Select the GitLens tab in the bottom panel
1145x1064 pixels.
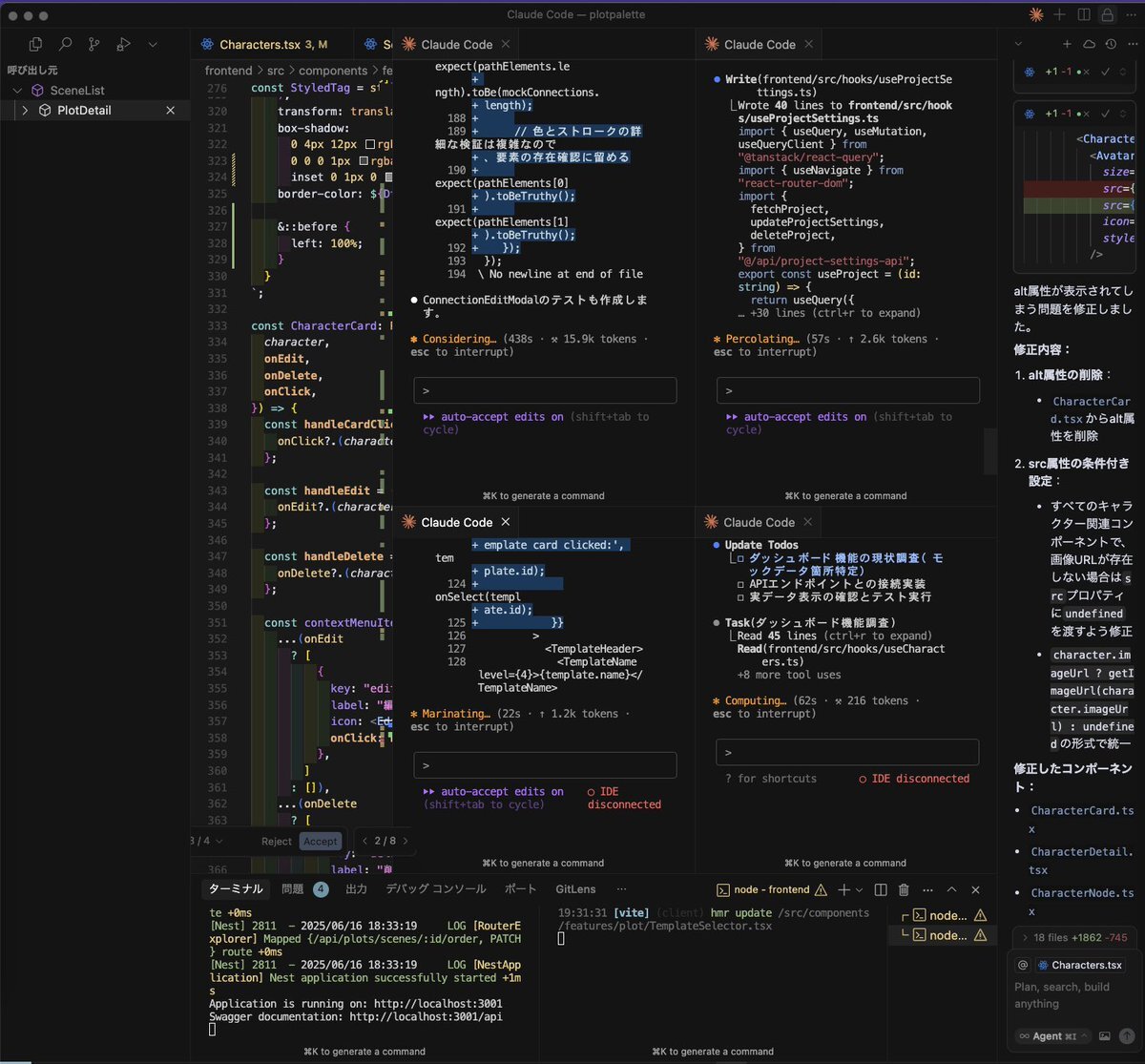pos(575,889)
